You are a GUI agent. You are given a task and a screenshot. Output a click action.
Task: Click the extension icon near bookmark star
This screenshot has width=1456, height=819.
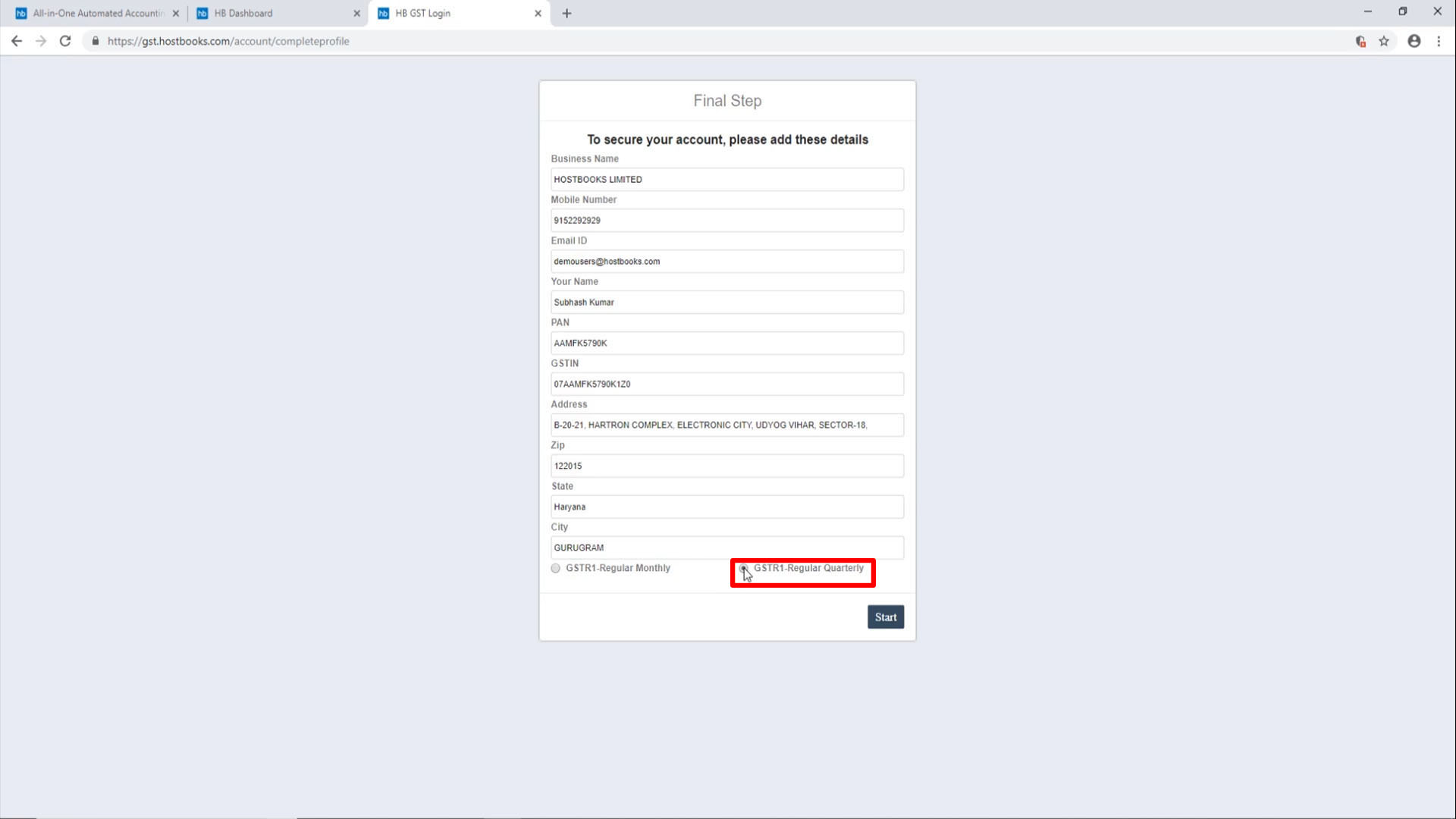(x=1360, y=41)
